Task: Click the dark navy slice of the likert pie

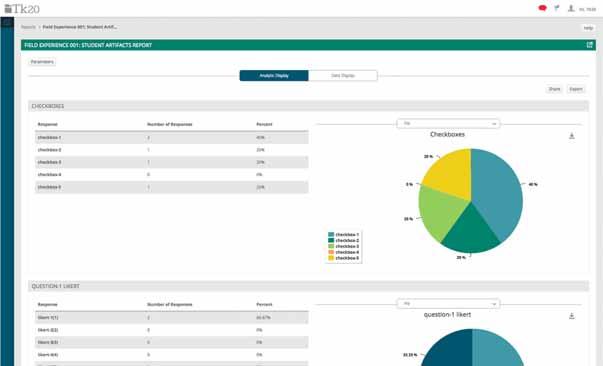Action: tap(450, 350)
